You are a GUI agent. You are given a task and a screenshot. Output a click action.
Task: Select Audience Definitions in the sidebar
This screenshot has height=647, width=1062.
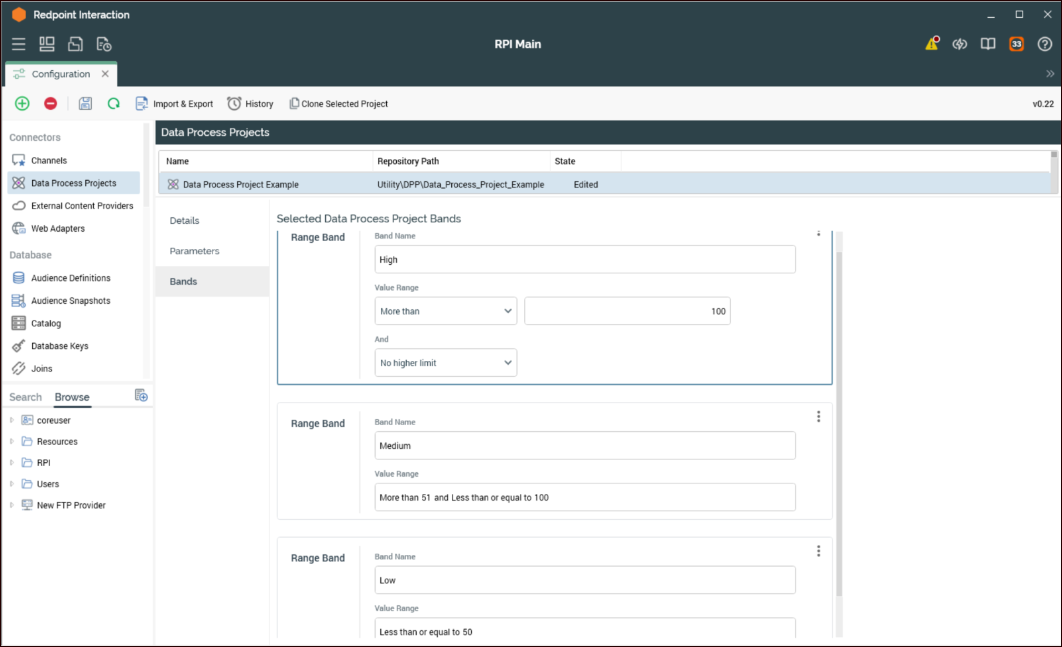point(70,278)
